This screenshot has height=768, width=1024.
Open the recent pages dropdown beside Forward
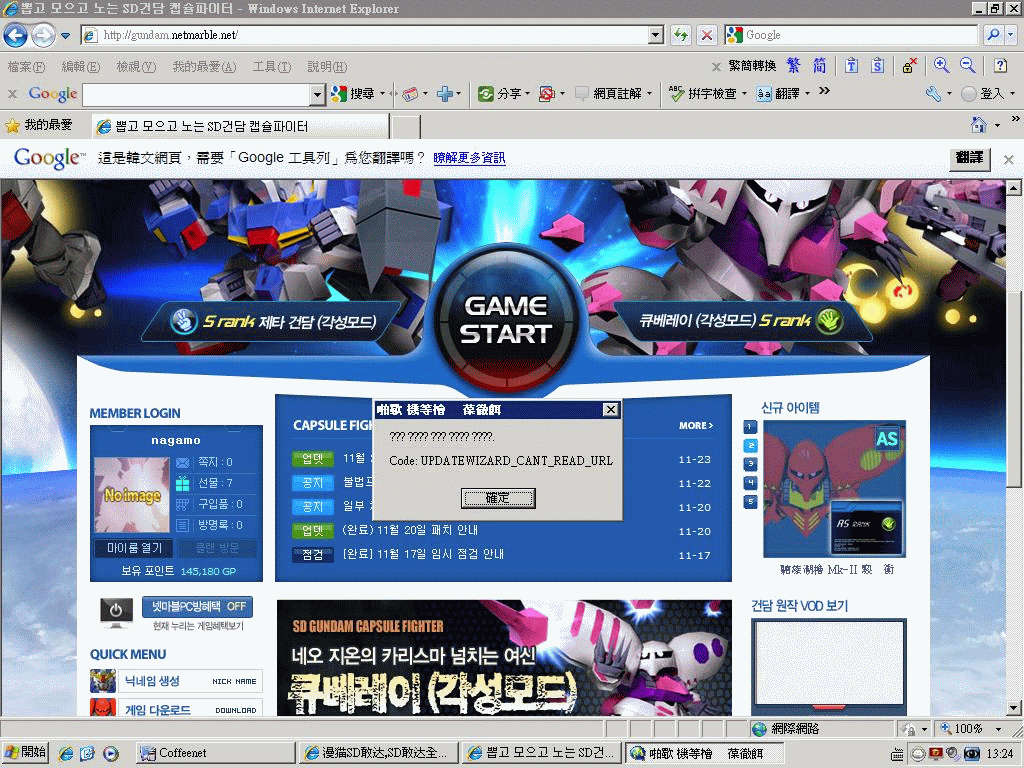point(65,35)
